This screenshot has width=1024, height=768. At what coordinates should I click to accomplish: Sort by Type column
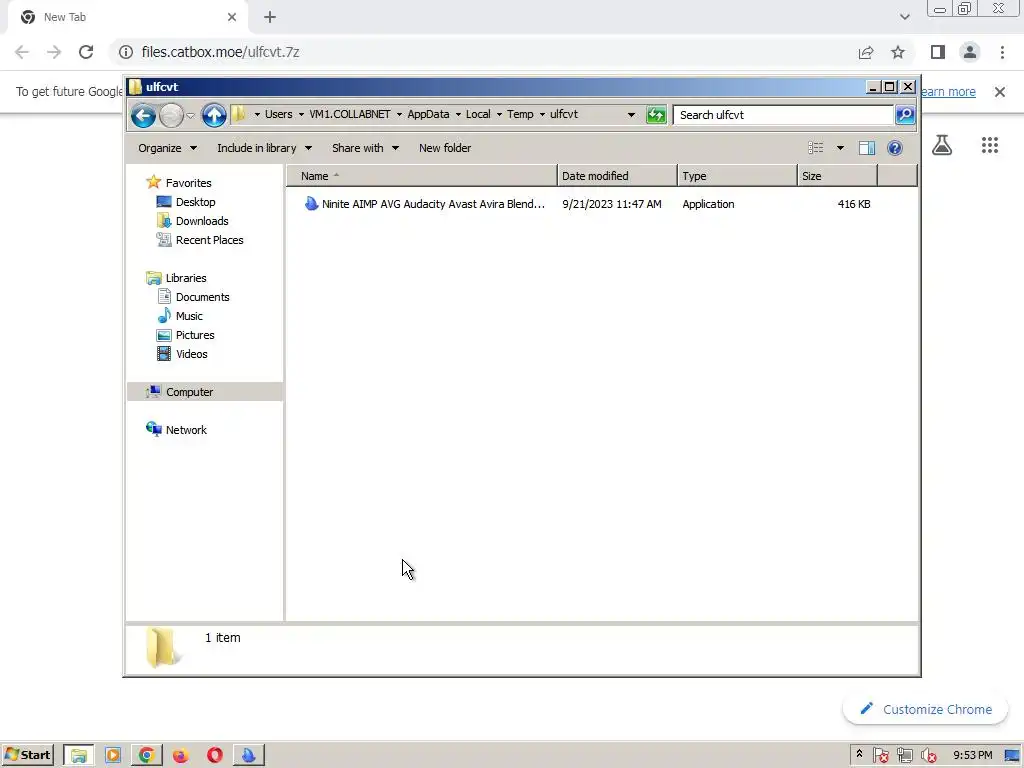(x=737, y=176)
